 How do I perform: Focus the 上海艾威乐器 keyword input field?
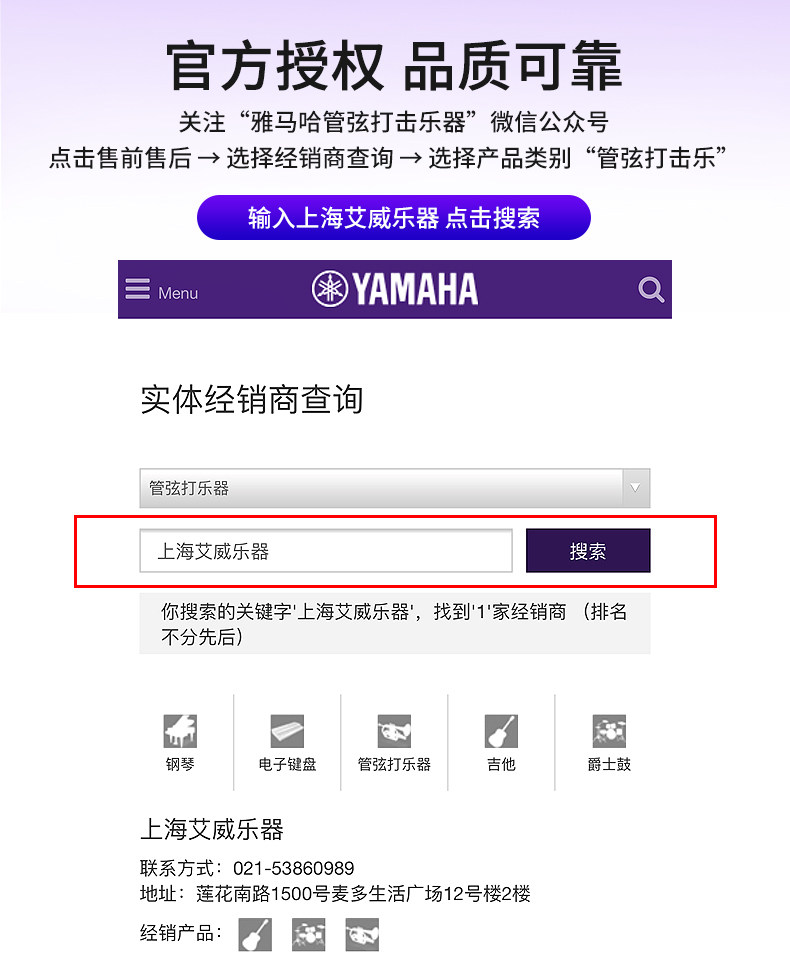[x=326, y=550]
